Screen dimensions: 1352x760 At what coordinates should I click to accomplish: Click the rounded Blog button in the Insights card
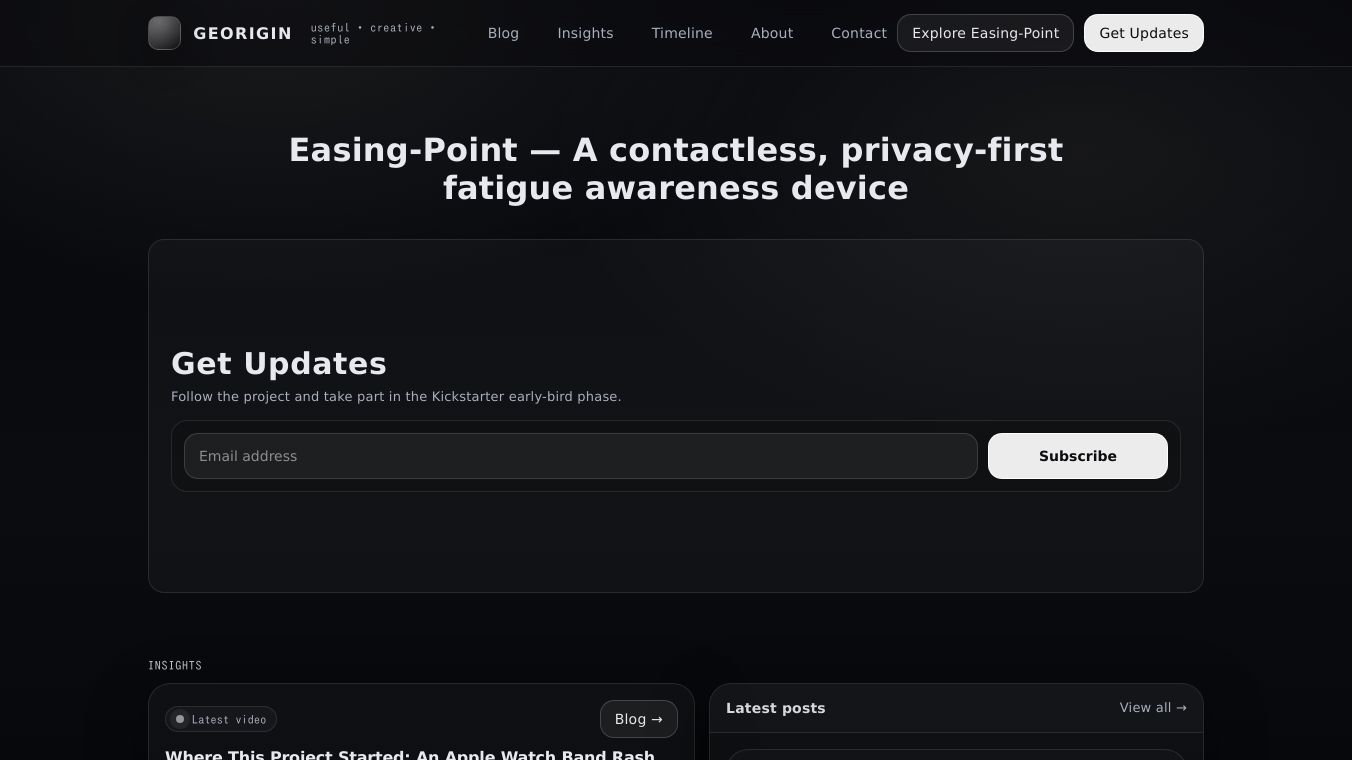pyautogui.click(x=638, y=719)
